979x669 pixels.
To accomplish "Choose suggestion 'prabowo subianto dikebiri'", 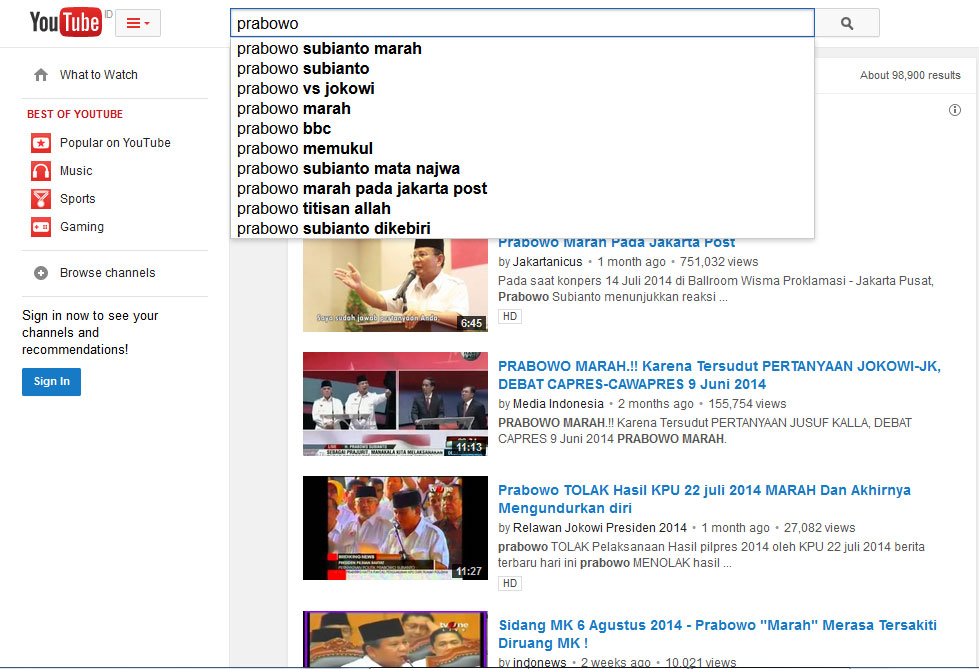I will pos(522,229).
